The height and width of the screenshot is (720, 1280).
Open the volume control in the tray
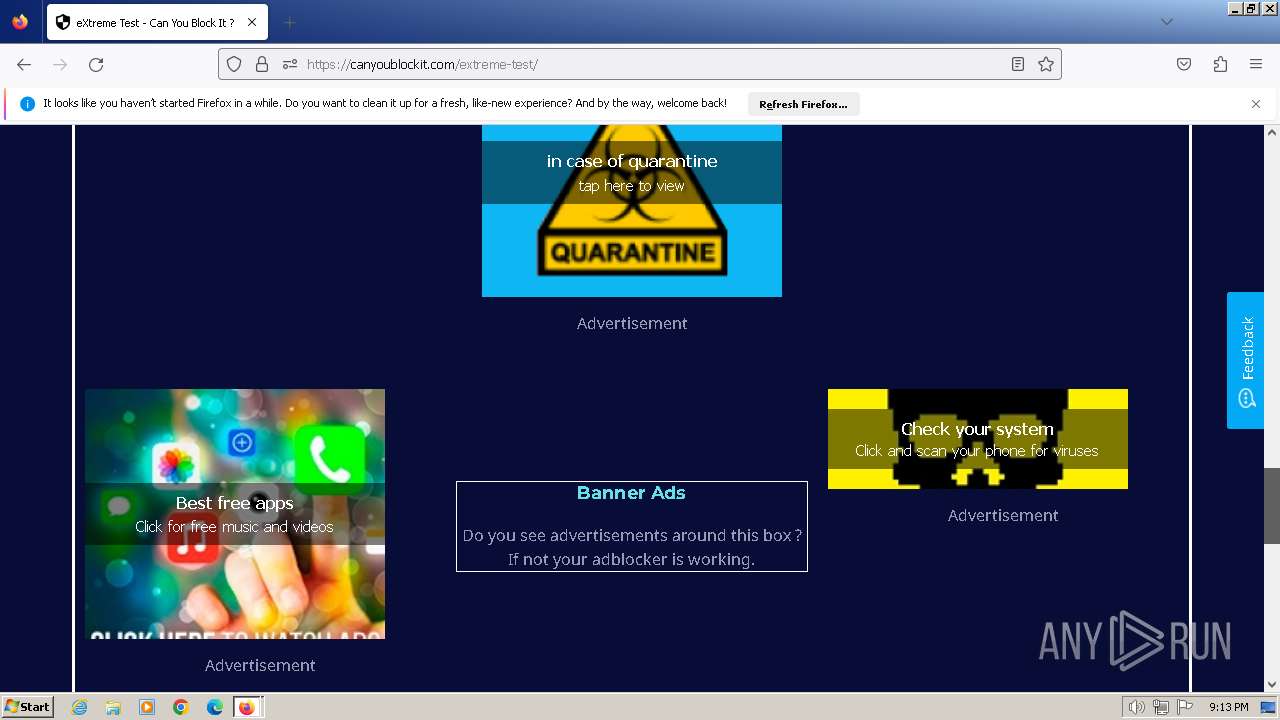pyautogui.click(x=1137, y=707)
